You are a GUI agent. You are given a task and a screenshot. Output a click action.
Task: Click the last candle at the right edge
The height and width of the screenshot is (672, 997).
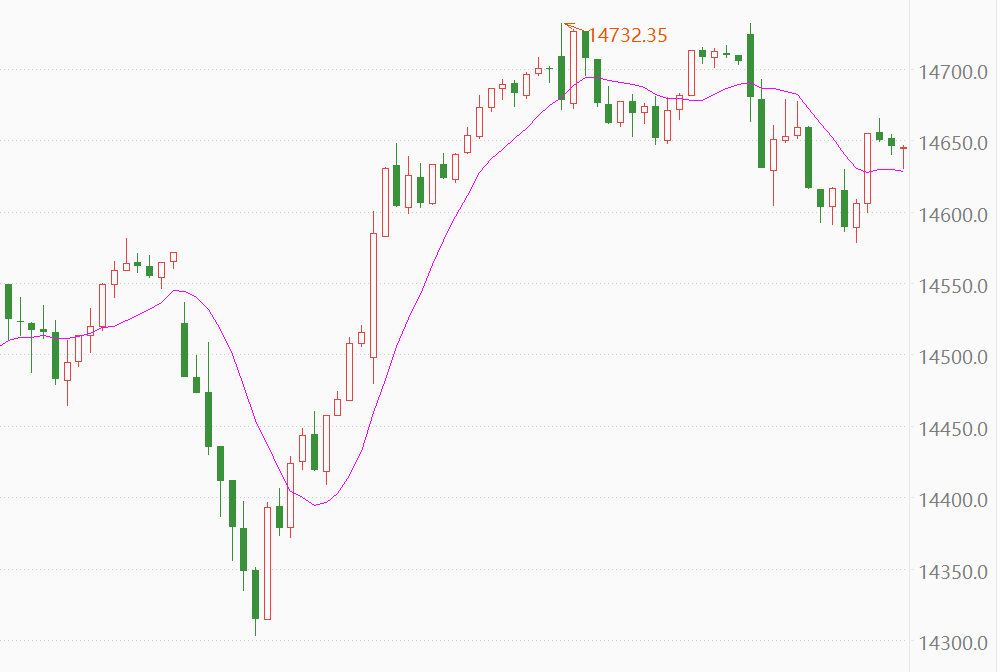click(x=903, y=148)
